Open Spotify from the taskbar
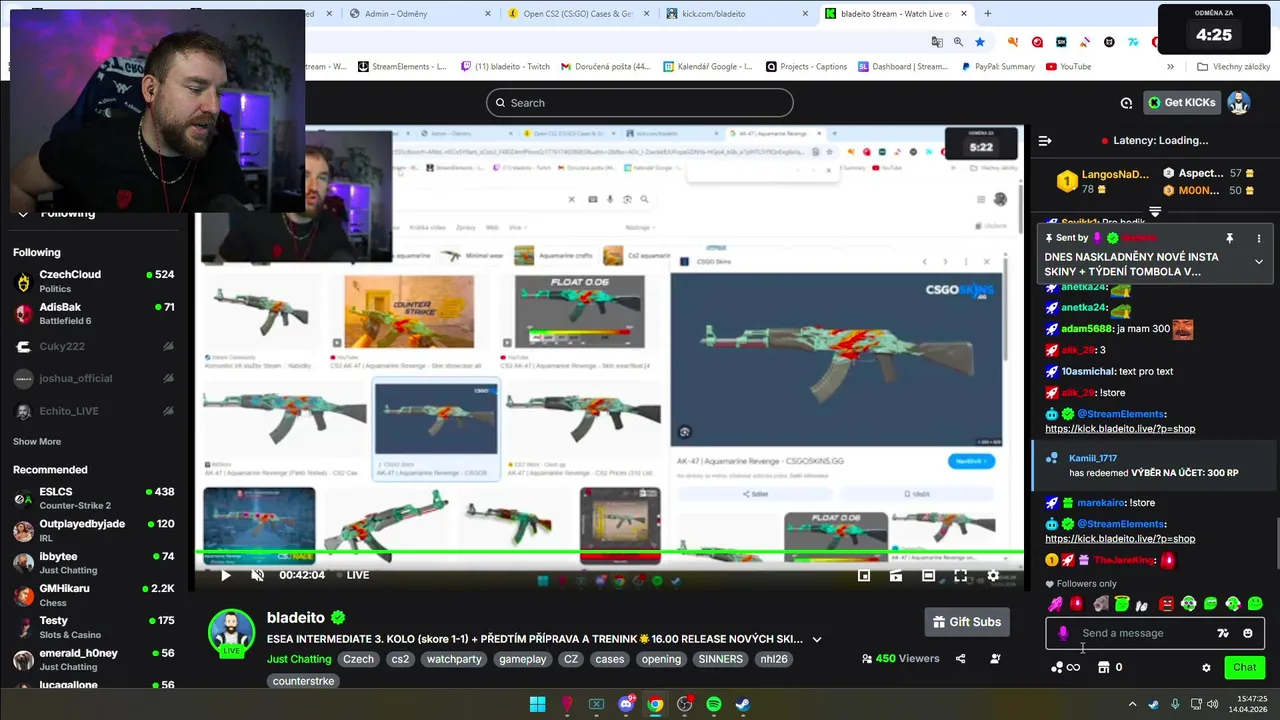Viewport: 1280px width, 720px height. pos(714,704)
